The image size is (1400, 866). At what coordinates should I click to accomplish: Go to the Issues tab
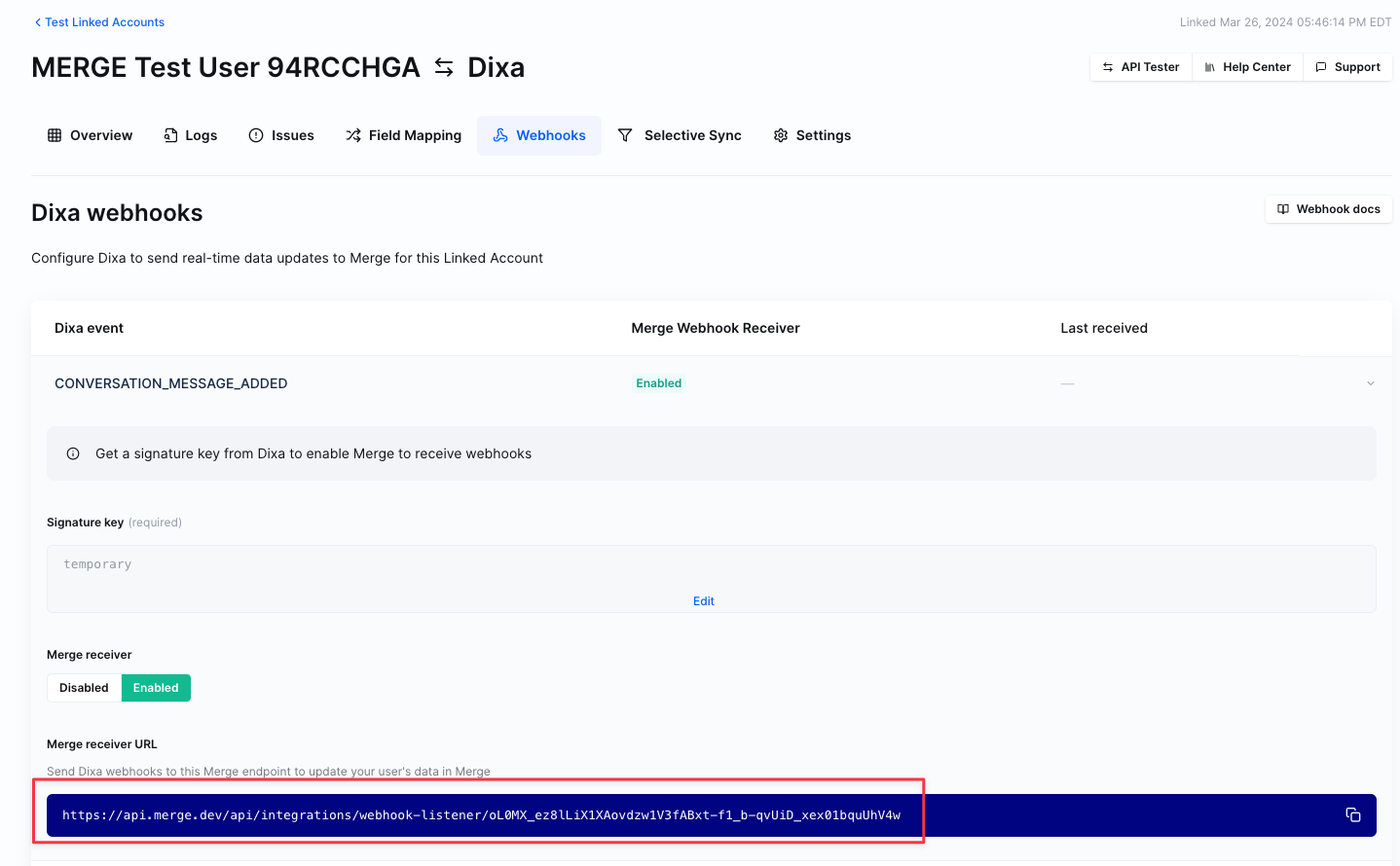click(281, 135)
